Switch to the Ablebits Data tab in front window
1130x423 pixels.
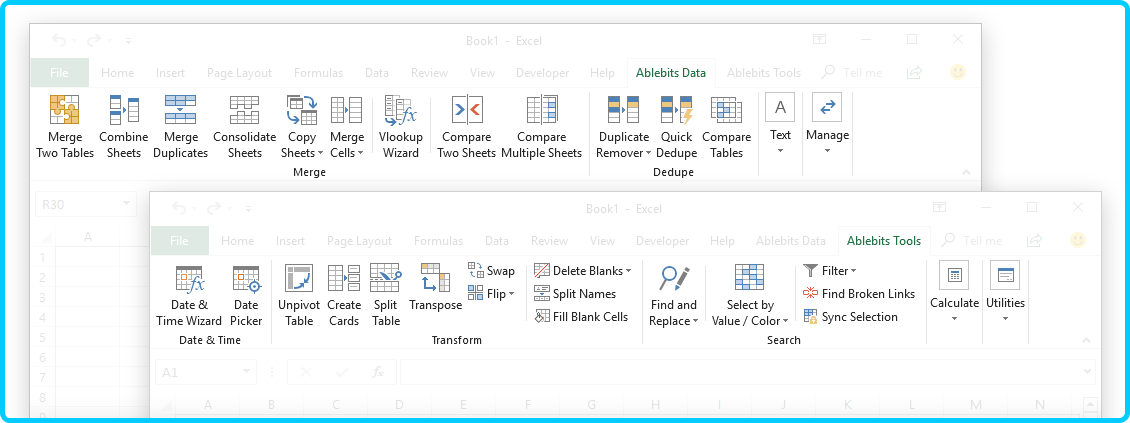click(790, 241)
